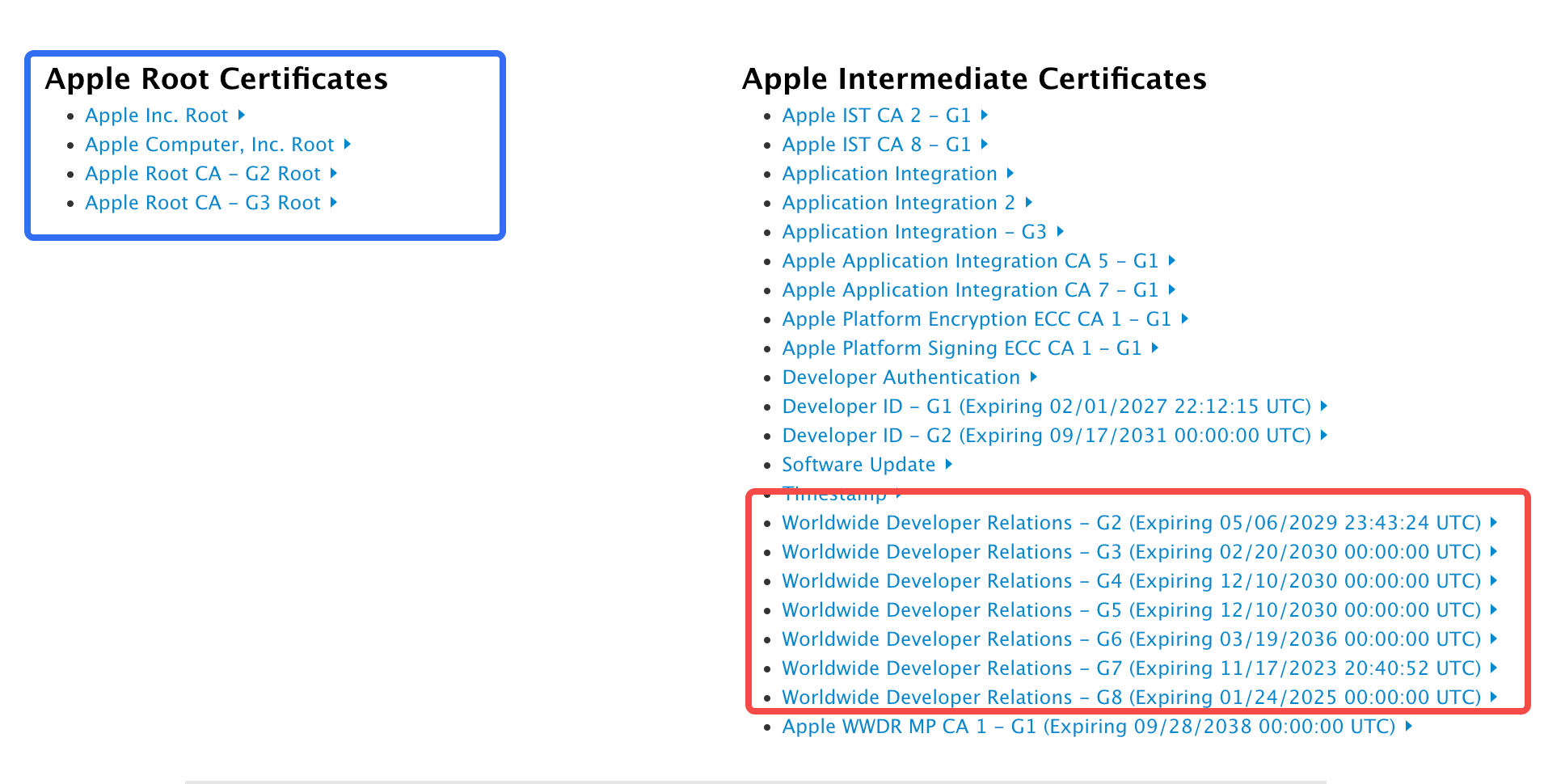Image resolution: width=1544 pixels, height=784 pixels.
Task: Open Apple Platform Signing ECC CA 1 – G1
Action: click(962, 348)
